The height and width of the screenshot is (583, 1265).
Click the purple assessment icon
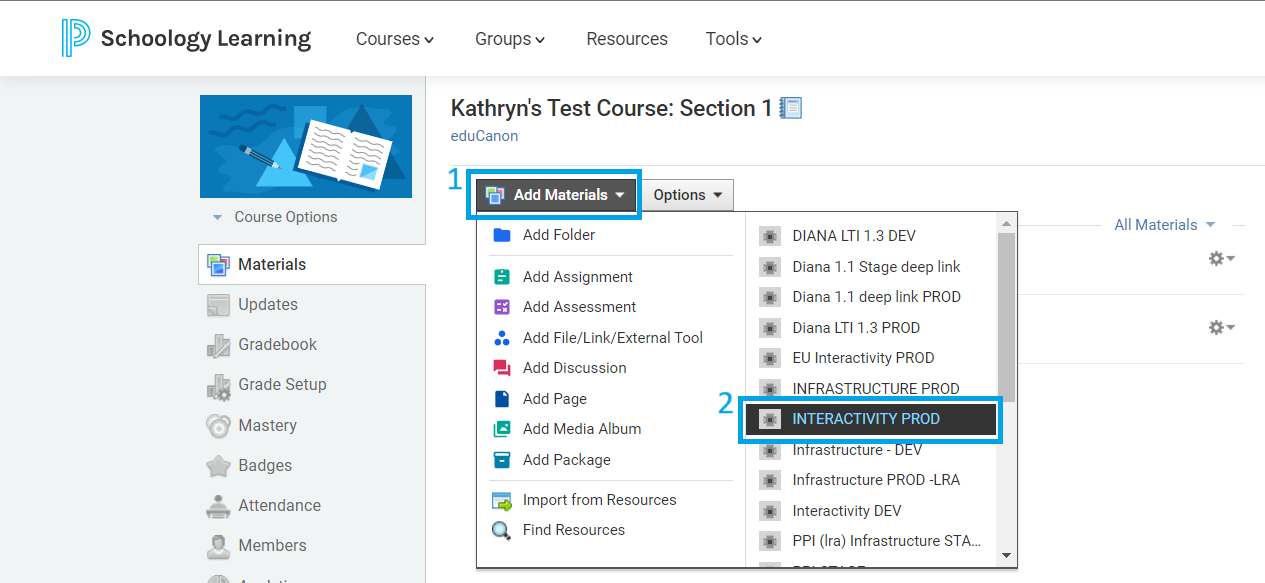click(x=502, y=307)
